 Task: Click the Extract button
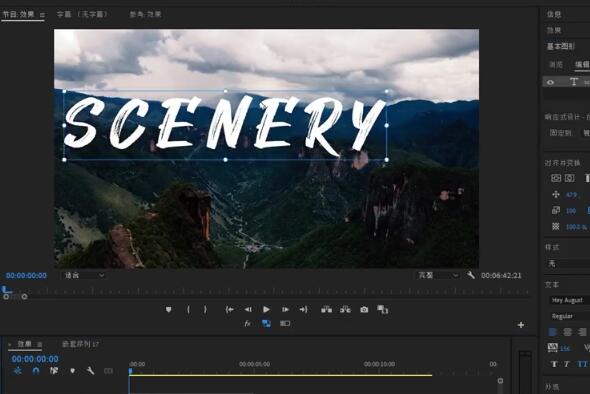pos(345,309)
